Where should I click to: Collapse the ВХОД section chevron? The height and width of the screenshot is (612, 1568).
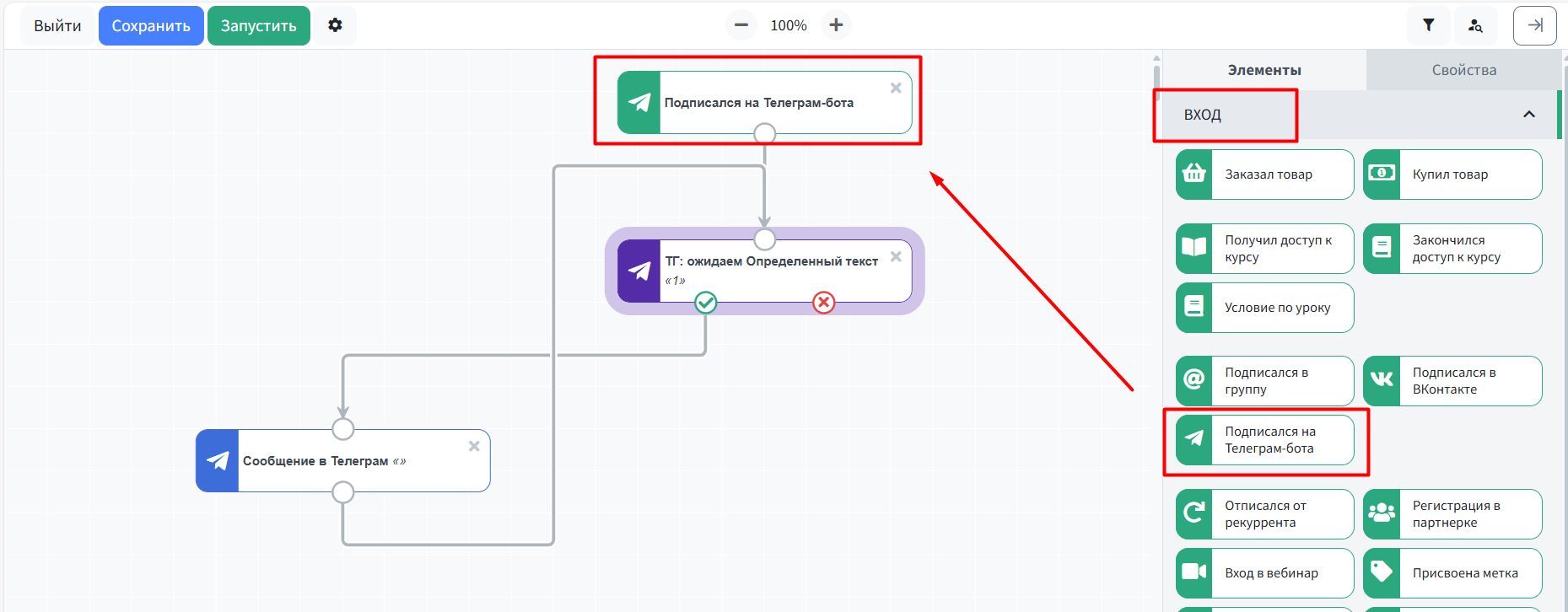pos(1529,115)
